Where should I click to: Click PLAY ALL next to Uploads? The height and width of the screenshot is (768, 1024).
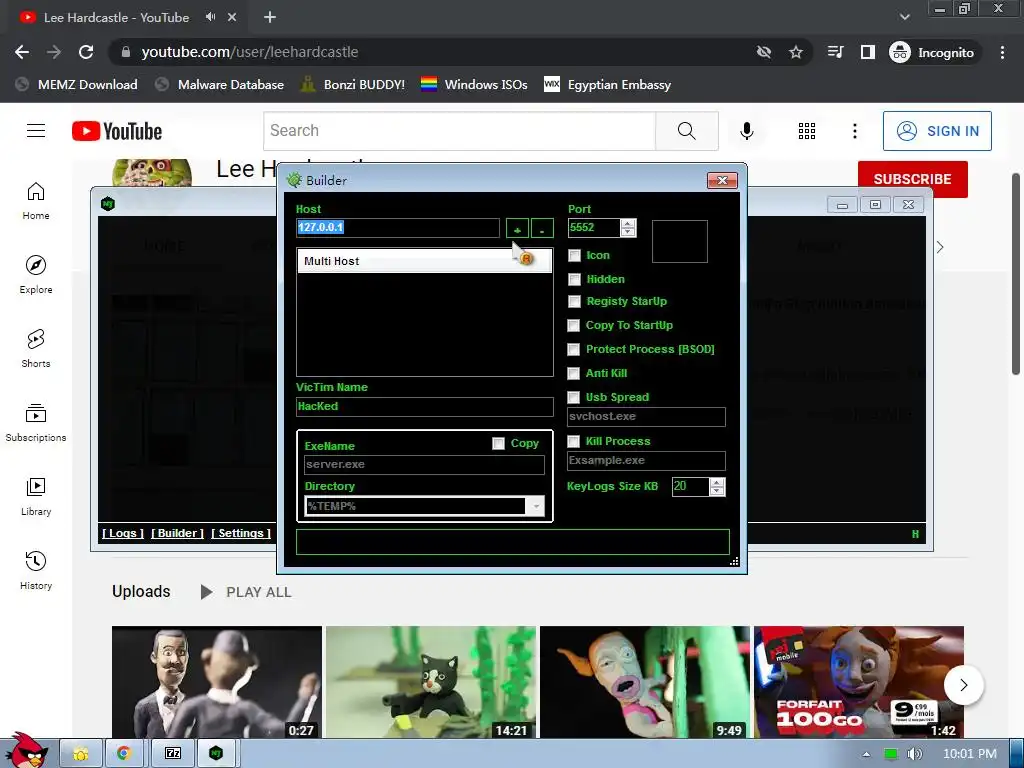[246, 592]
